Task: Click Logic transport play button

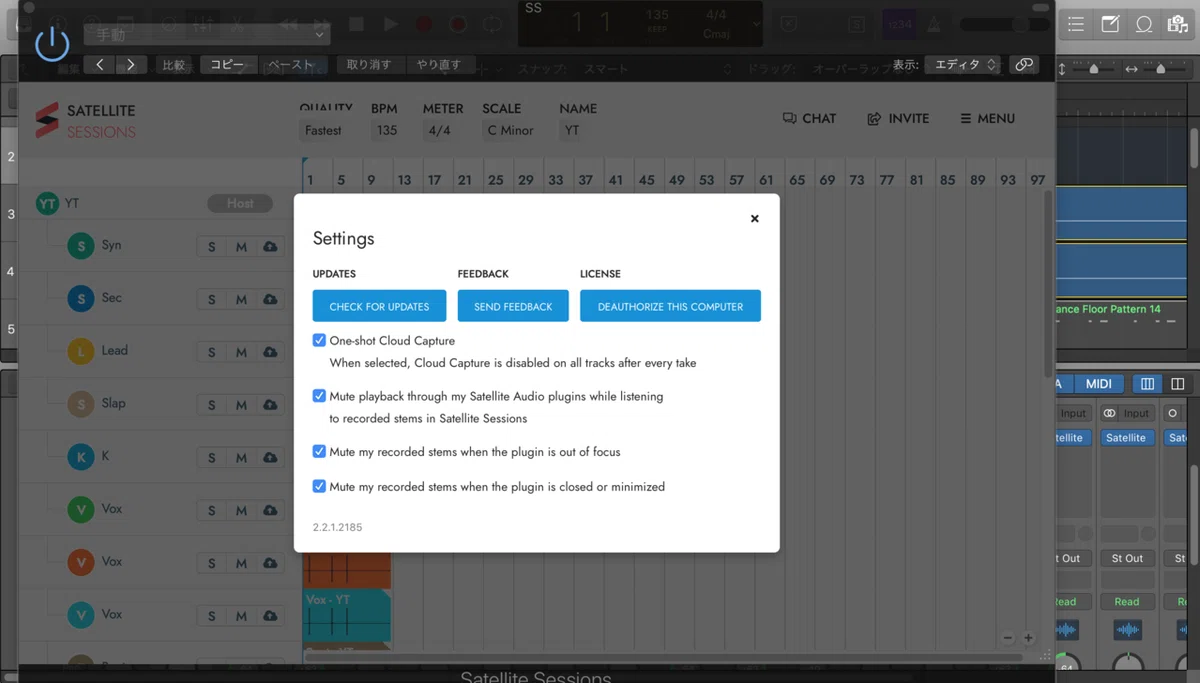Action: (391, 24)
